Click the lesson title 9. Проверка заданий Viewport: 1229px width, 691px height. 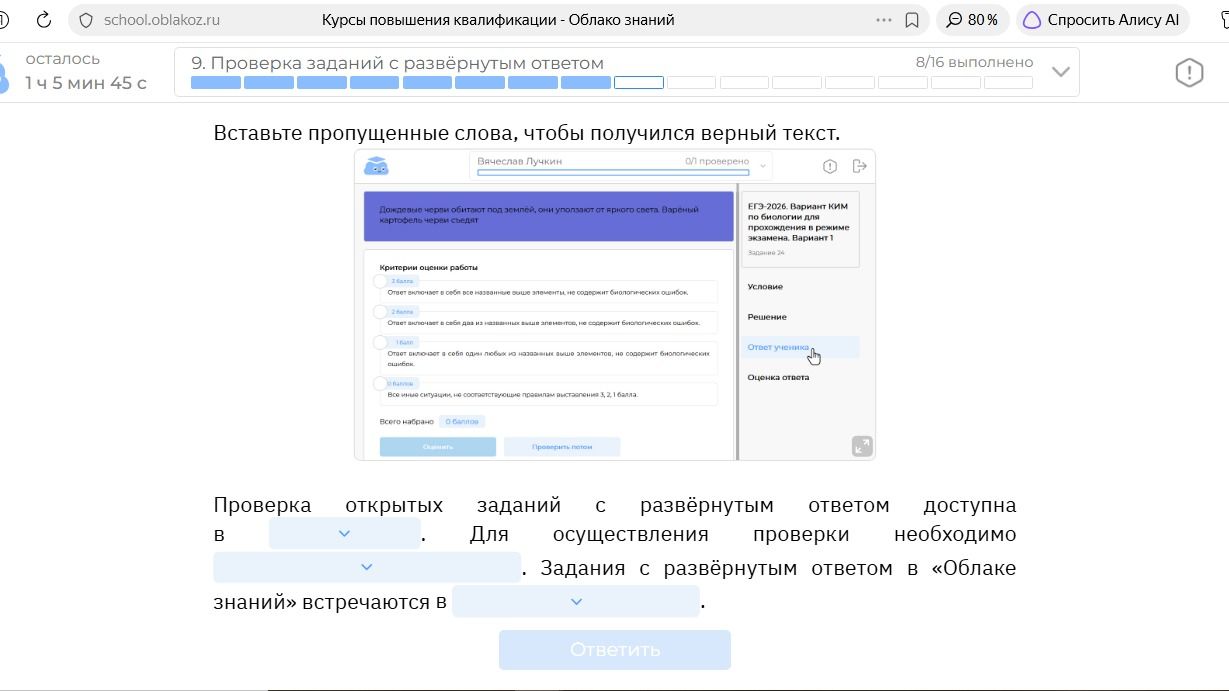[x=397, y=63]
